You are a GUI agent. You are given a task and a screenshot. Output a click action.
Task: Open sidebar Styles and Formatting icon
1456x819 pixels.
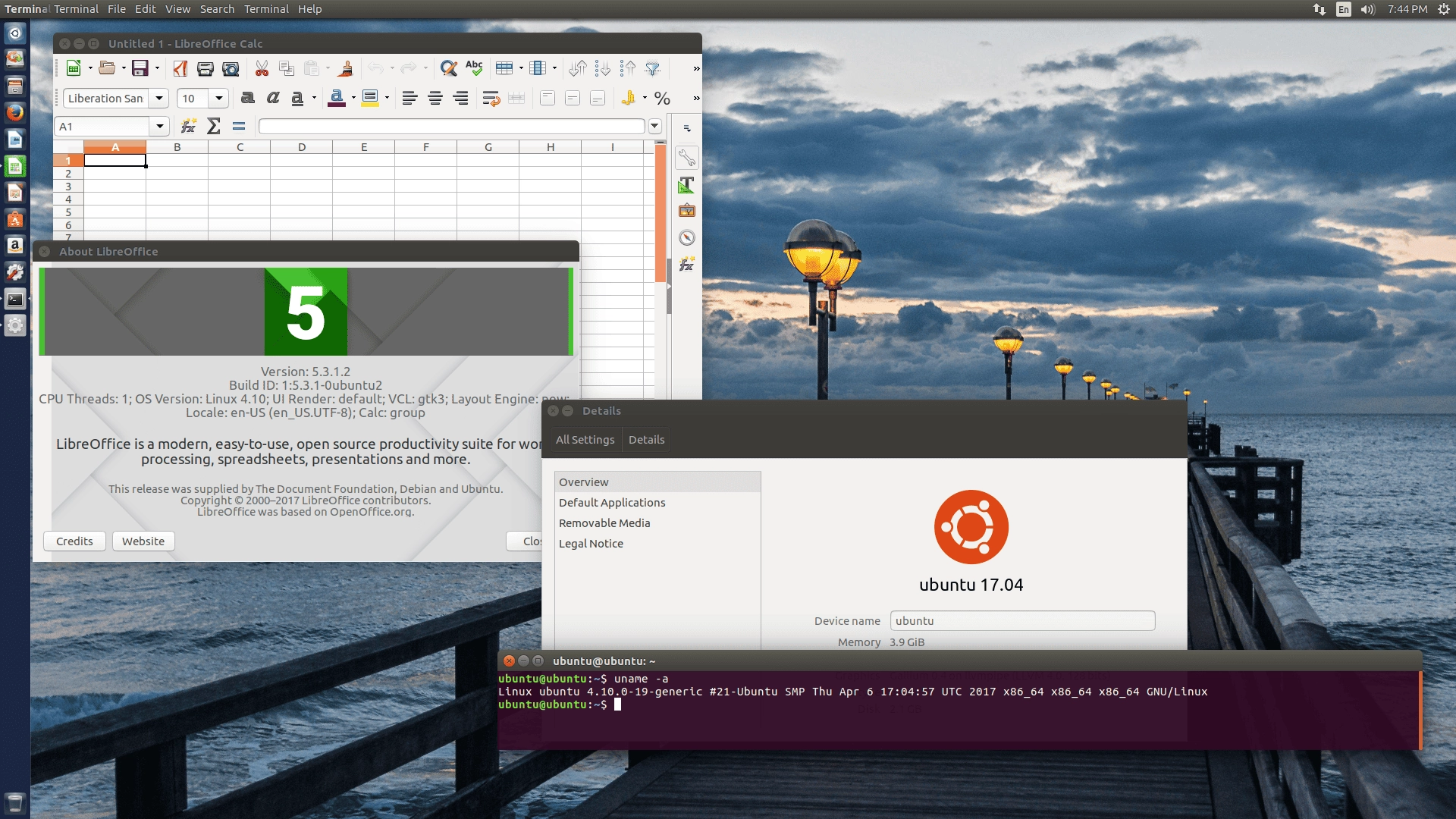click(686, 185)
